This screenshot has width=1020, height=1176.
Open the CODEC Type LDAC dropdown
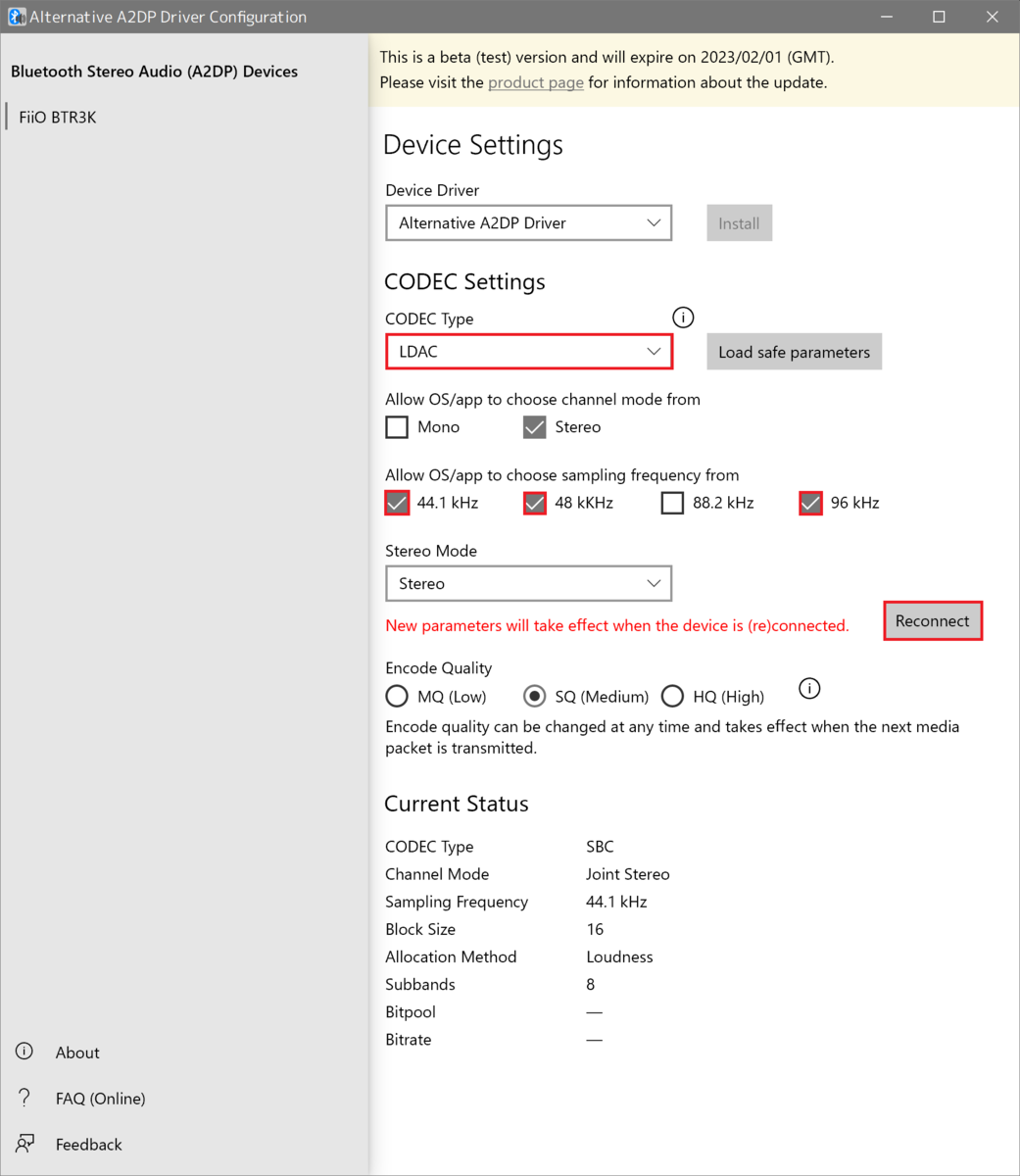tap(529, 352)
